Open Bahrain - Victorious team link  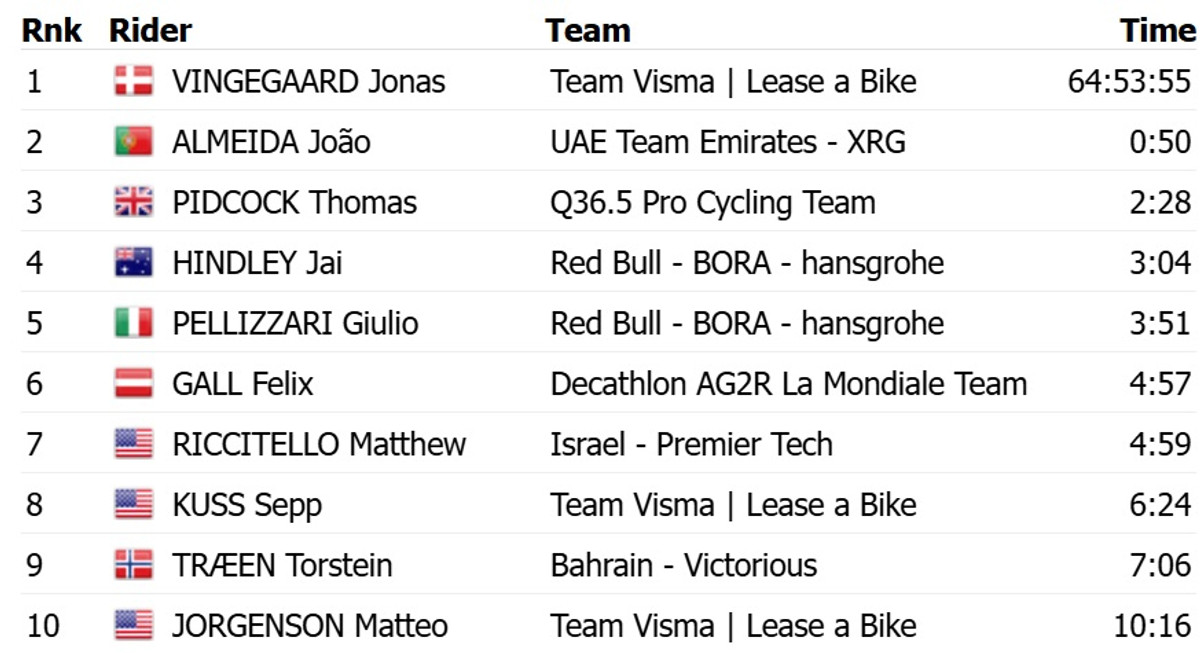pos(683,565)
